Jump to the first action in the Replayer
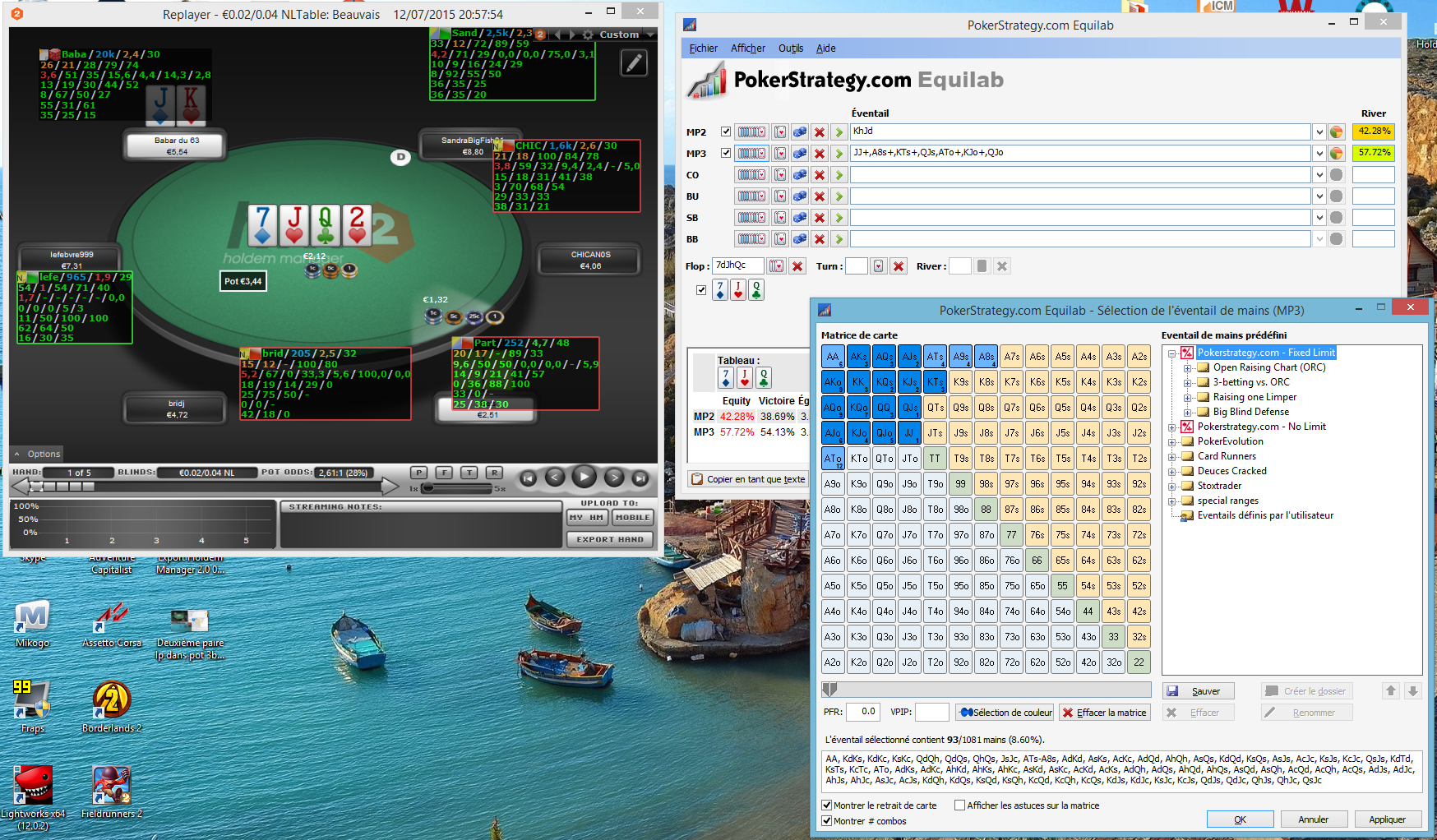The image size is (1437, 840). tap(529, 478)
